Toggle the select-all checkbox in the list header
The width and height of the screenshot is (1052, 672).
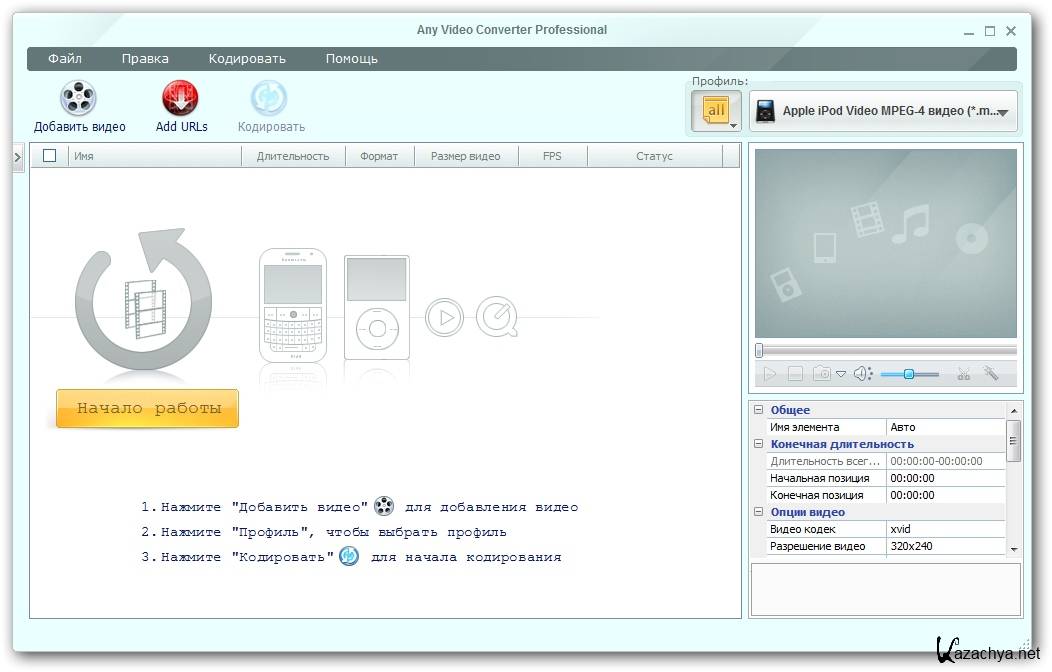[x=50, y=156]
